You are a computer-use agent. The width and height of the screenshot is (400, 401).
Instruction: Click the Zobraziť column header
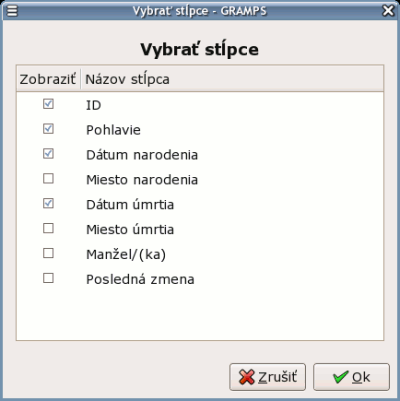[48, 79]
